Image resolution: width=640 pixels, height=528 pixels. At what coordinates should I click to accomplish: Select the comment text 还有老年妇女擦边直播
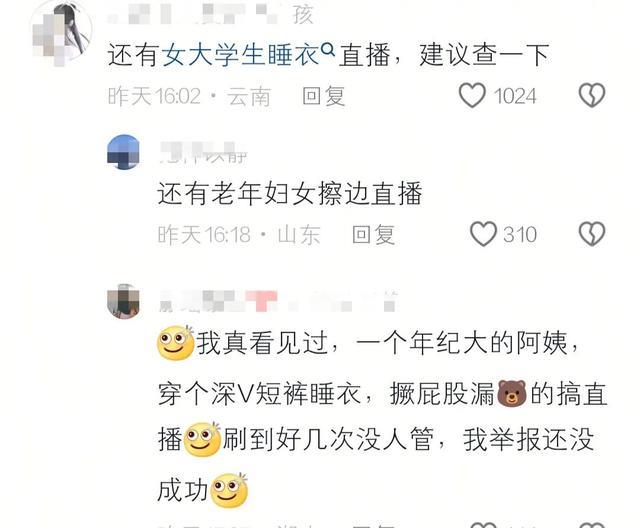290,193
